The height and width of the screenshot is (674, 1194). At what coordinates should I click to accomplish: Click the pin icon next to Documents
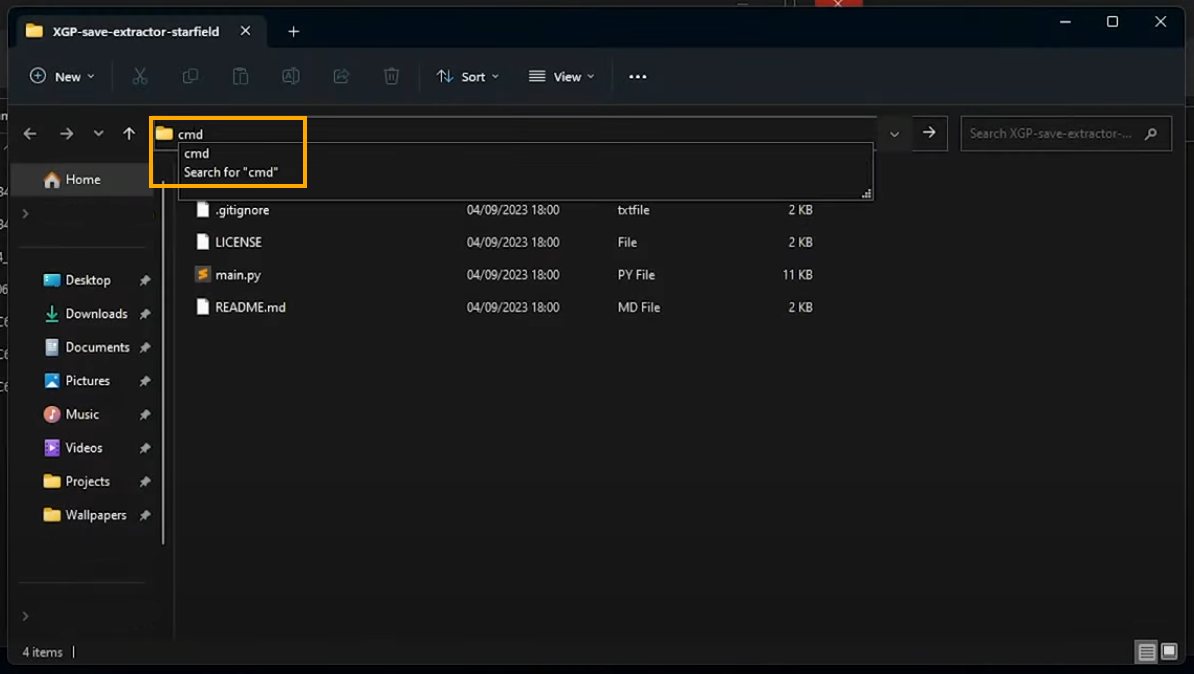[145, 348]
